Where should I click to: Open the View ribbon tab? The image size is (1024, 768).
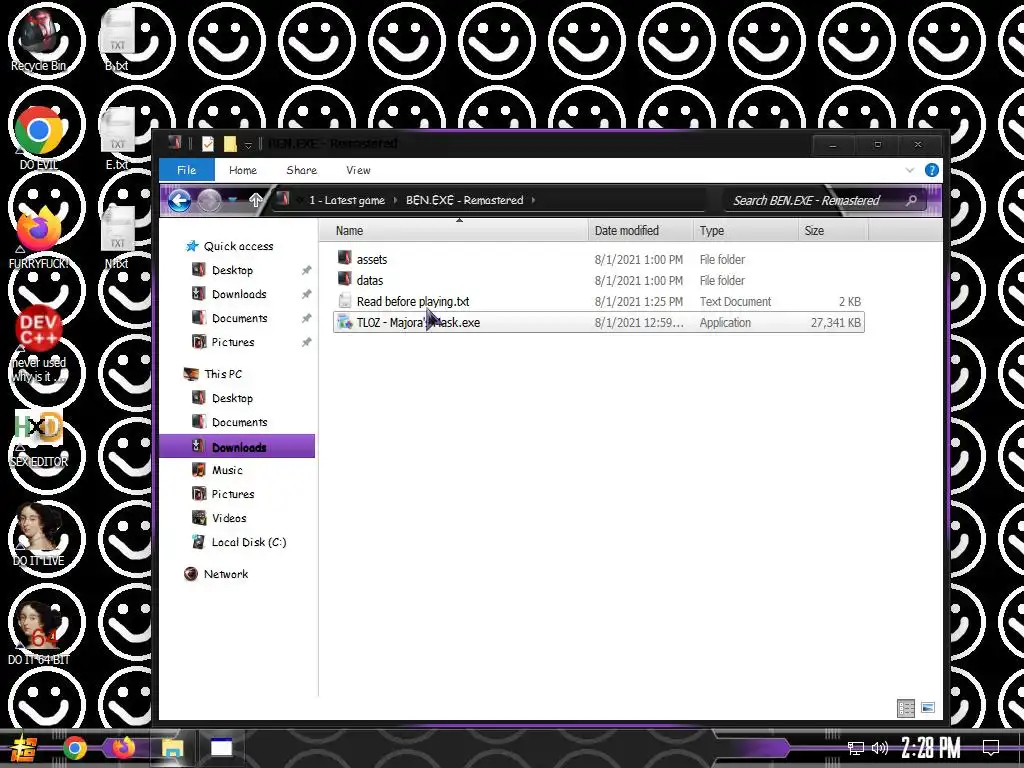point(359,170)
